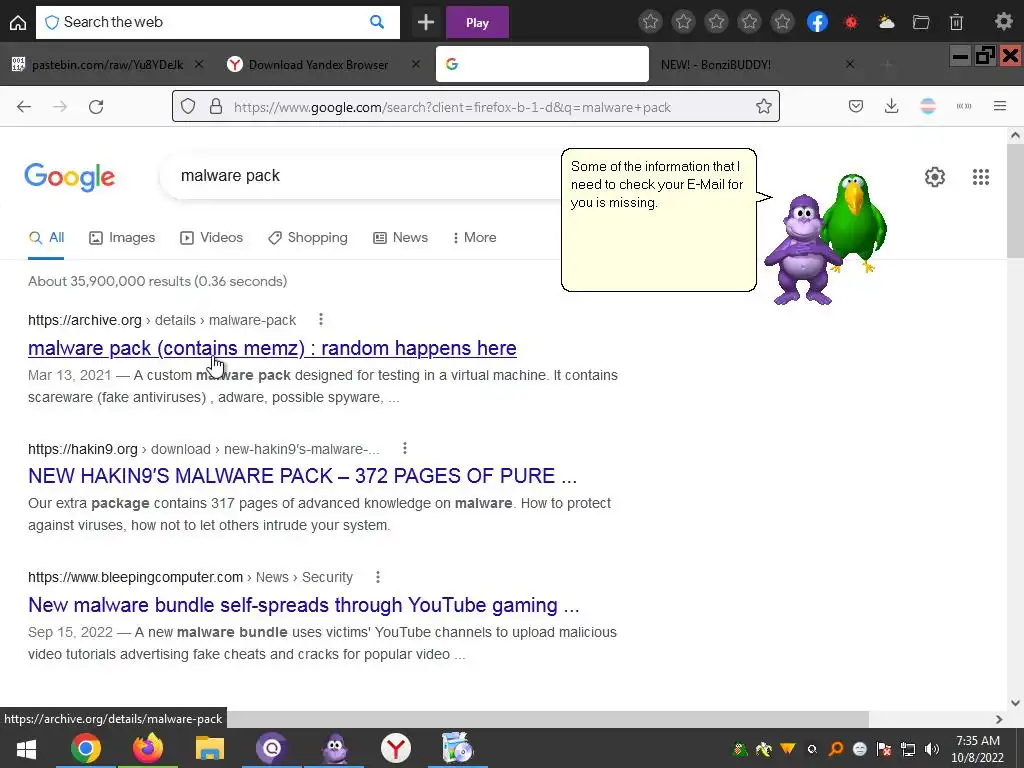Open the folder icon in top bar
This screenshot has width=1024, height=768.
(x=921, y=22)
